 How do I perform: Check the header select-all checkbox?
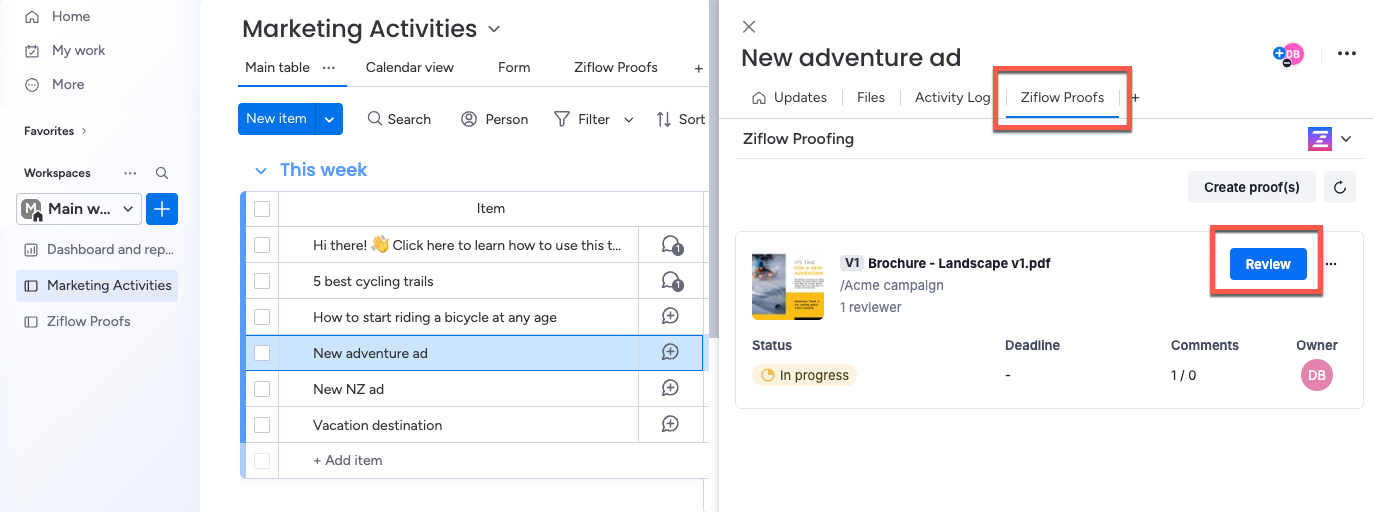pyautogui.click(x=262, y=209)
